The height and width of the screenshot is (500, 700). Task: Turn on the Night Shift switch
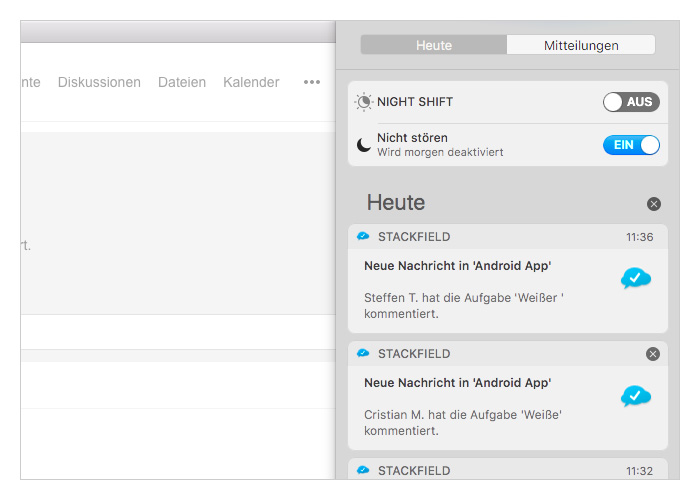pyautogui.click(x=631, y=102)
